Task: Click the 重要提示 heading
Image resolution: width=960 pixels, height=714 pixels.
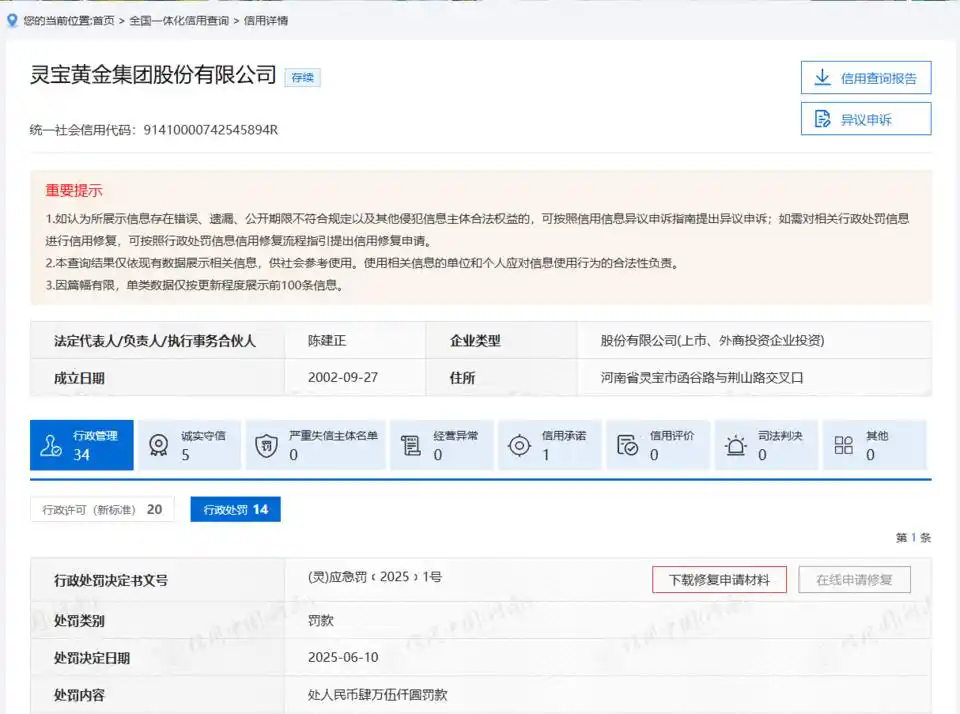Action: tap(73, 190)
